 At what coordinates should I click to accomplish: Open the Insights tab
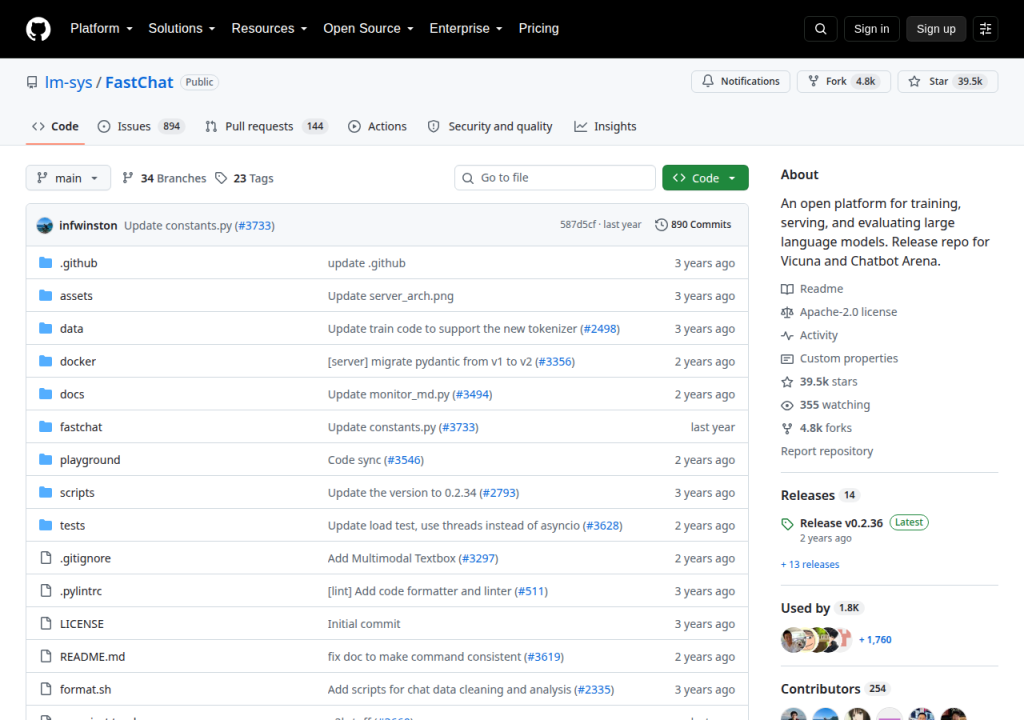605,126
